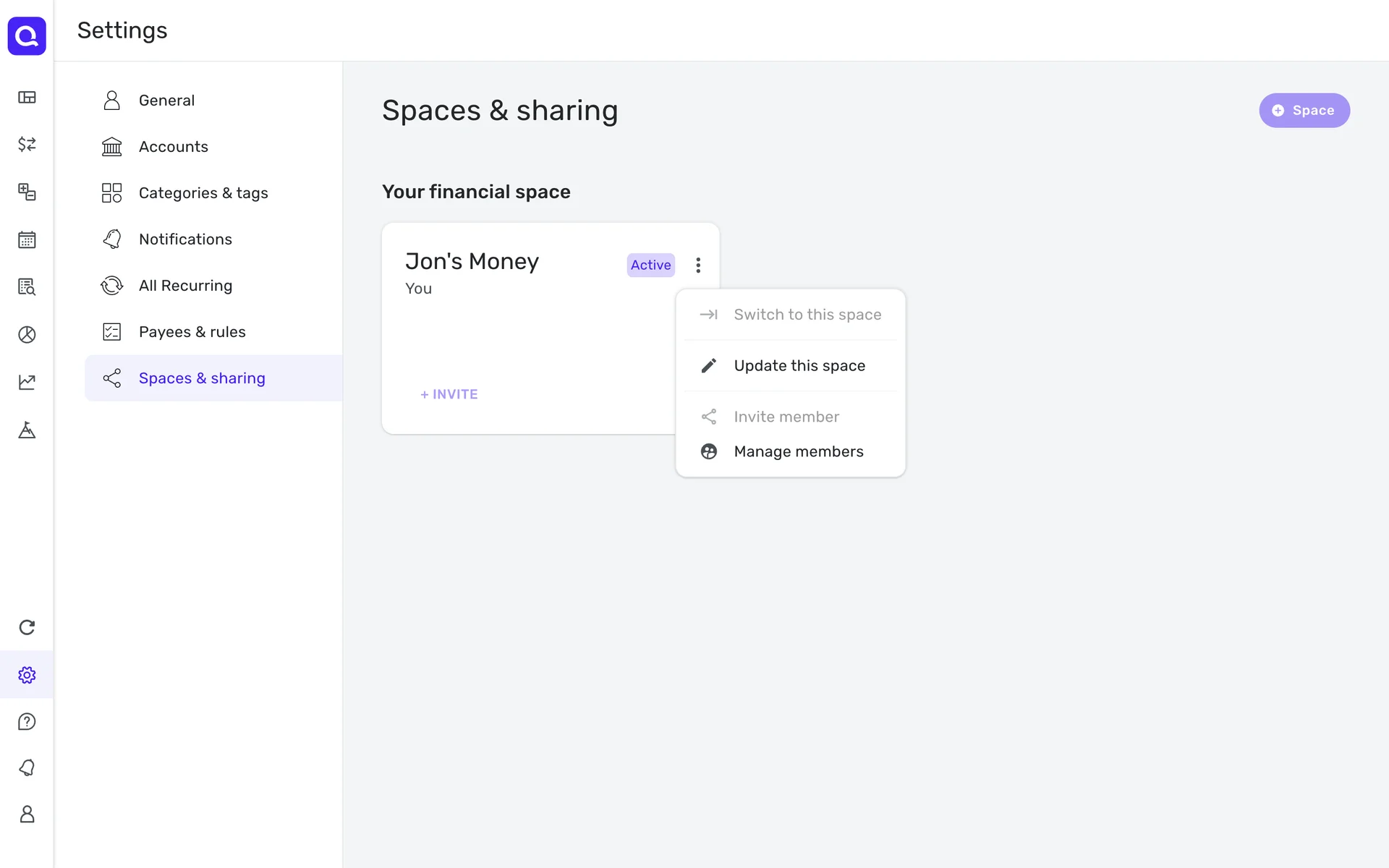Open the help question mark icon
The width and height of the screenshot is (1389, 868).
pos(27,721)
